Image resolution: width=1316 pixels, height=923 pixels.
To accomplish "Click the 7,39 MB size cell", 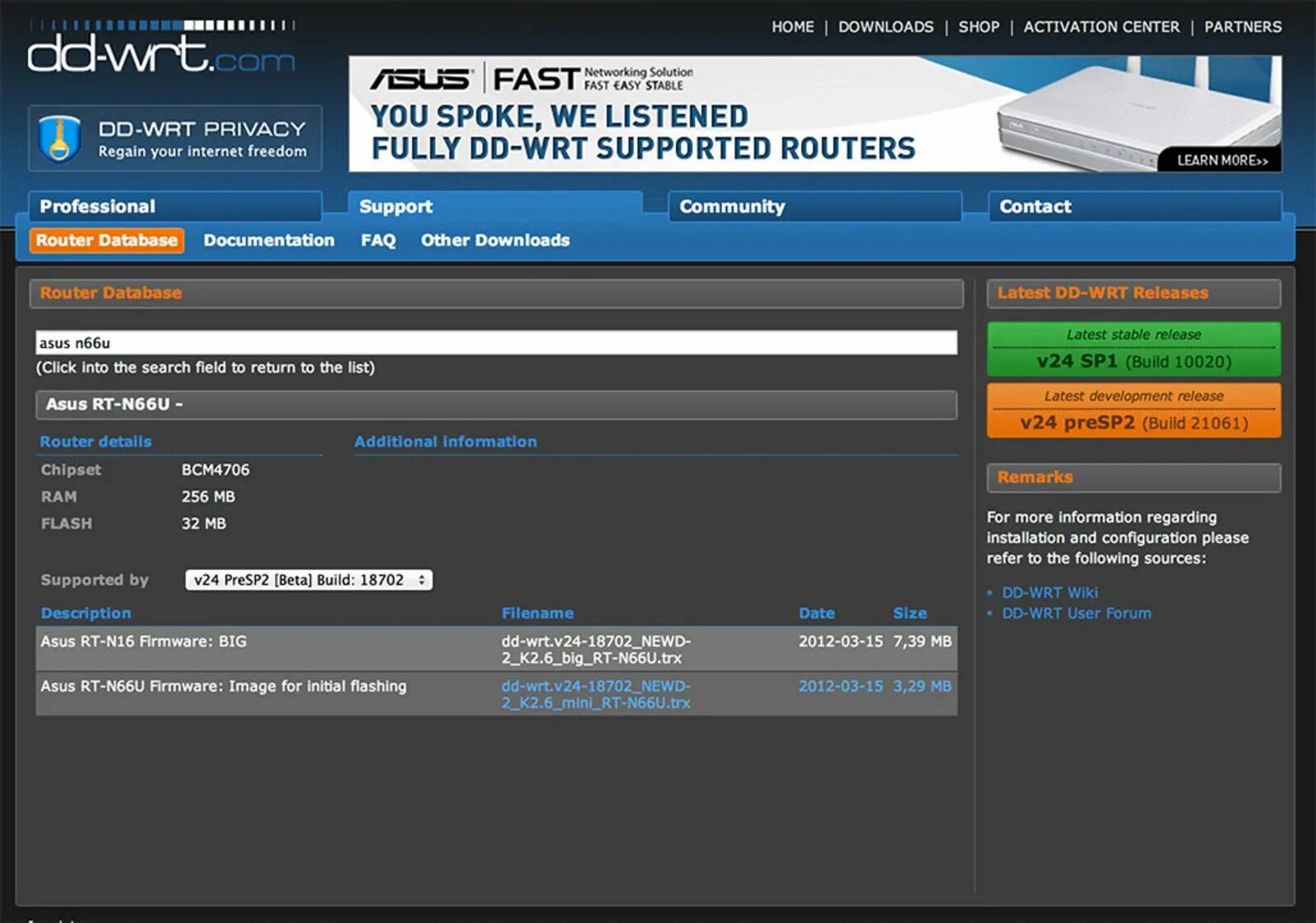I will pyautogui.click(x=922, y=641).
